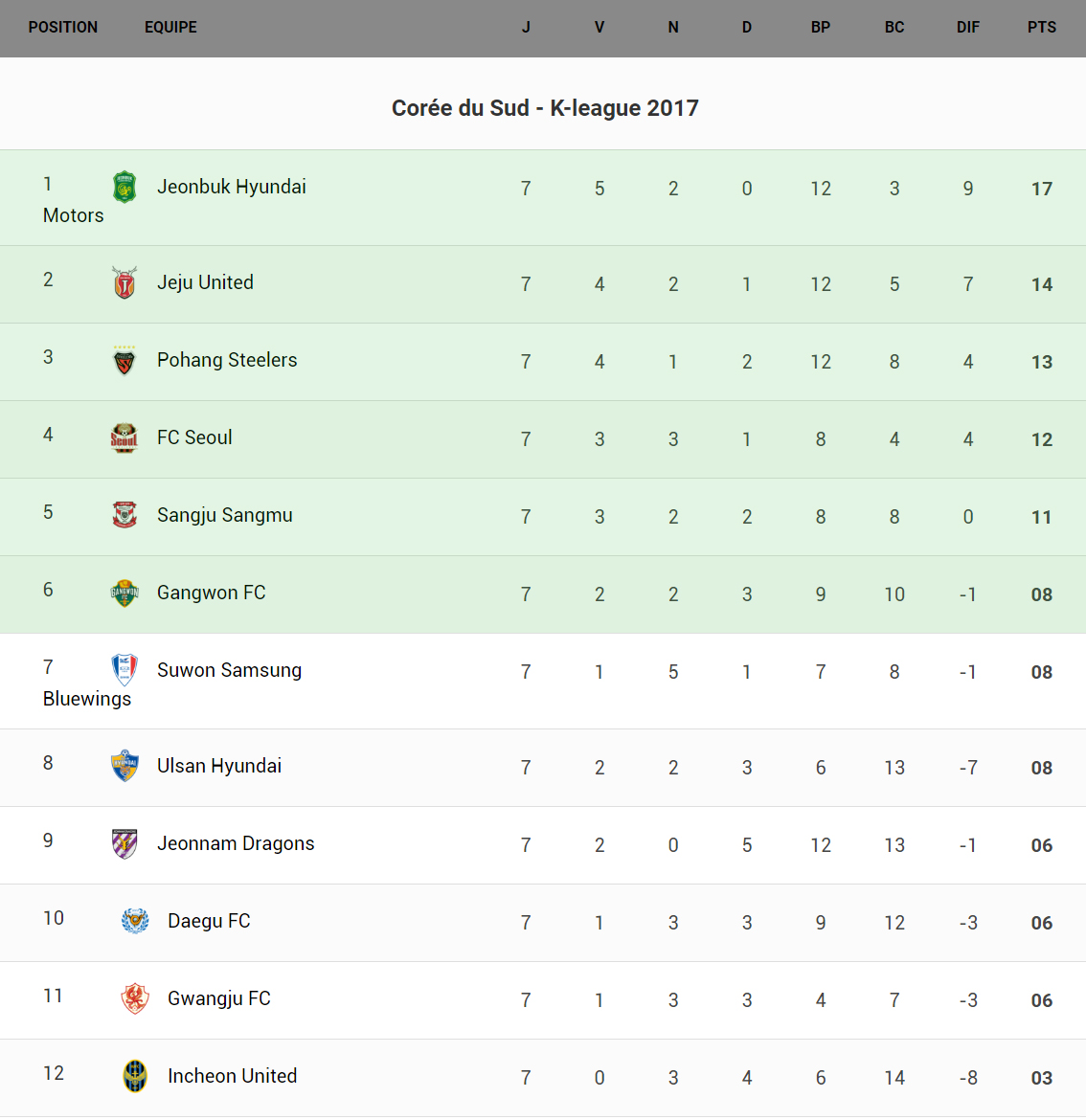Select the Pohang Steelers team name
This screenshot has height=1120, width=1086.
[227, 360]
